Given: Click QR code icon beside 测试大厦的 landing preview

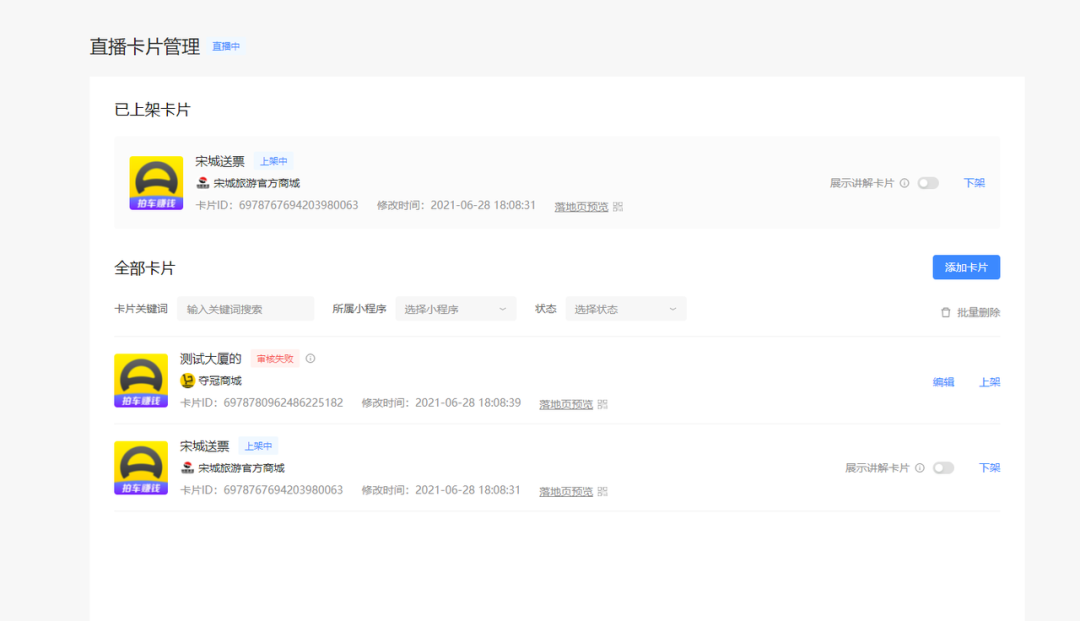Looking at the screenshot, I should pos(603,405).
